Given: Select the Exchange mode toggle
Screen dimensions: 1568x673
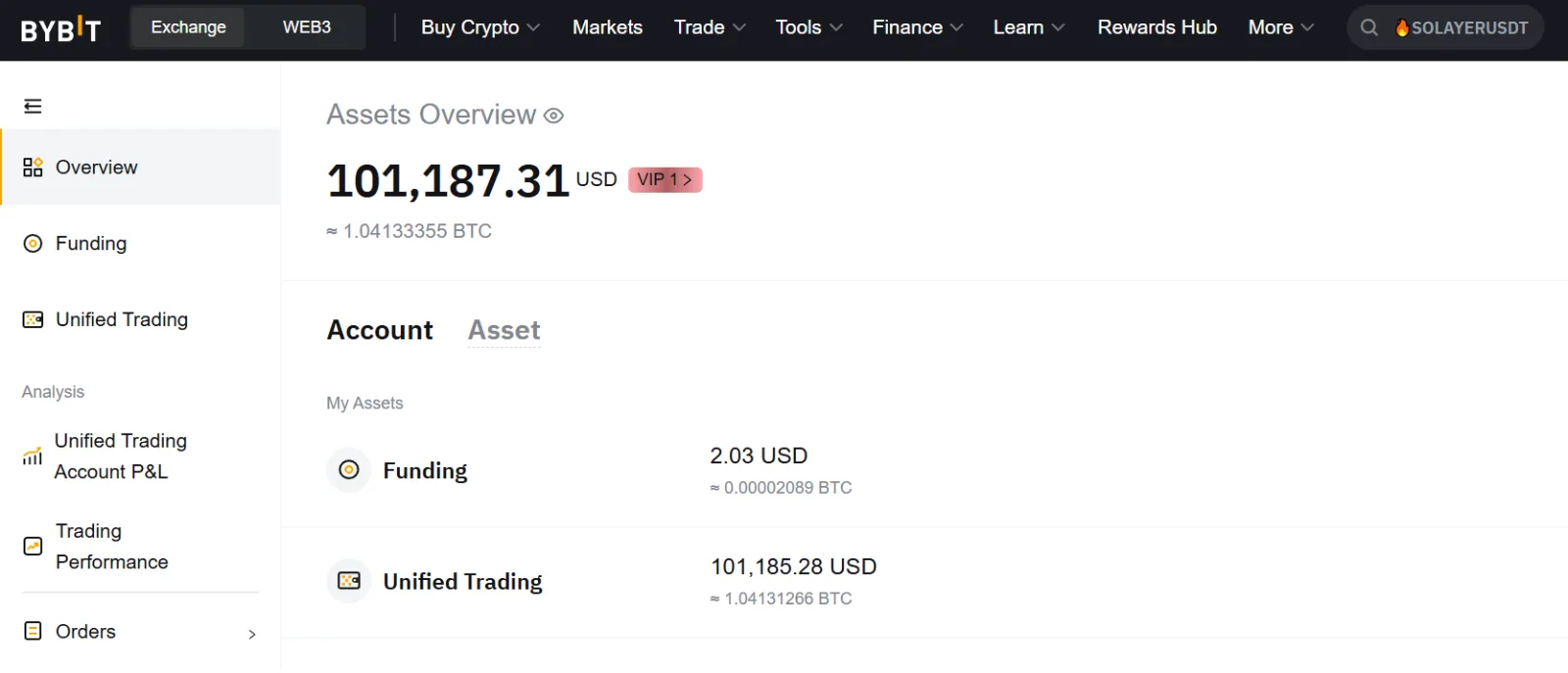Looking at the screenshot, I should [188, 27].
